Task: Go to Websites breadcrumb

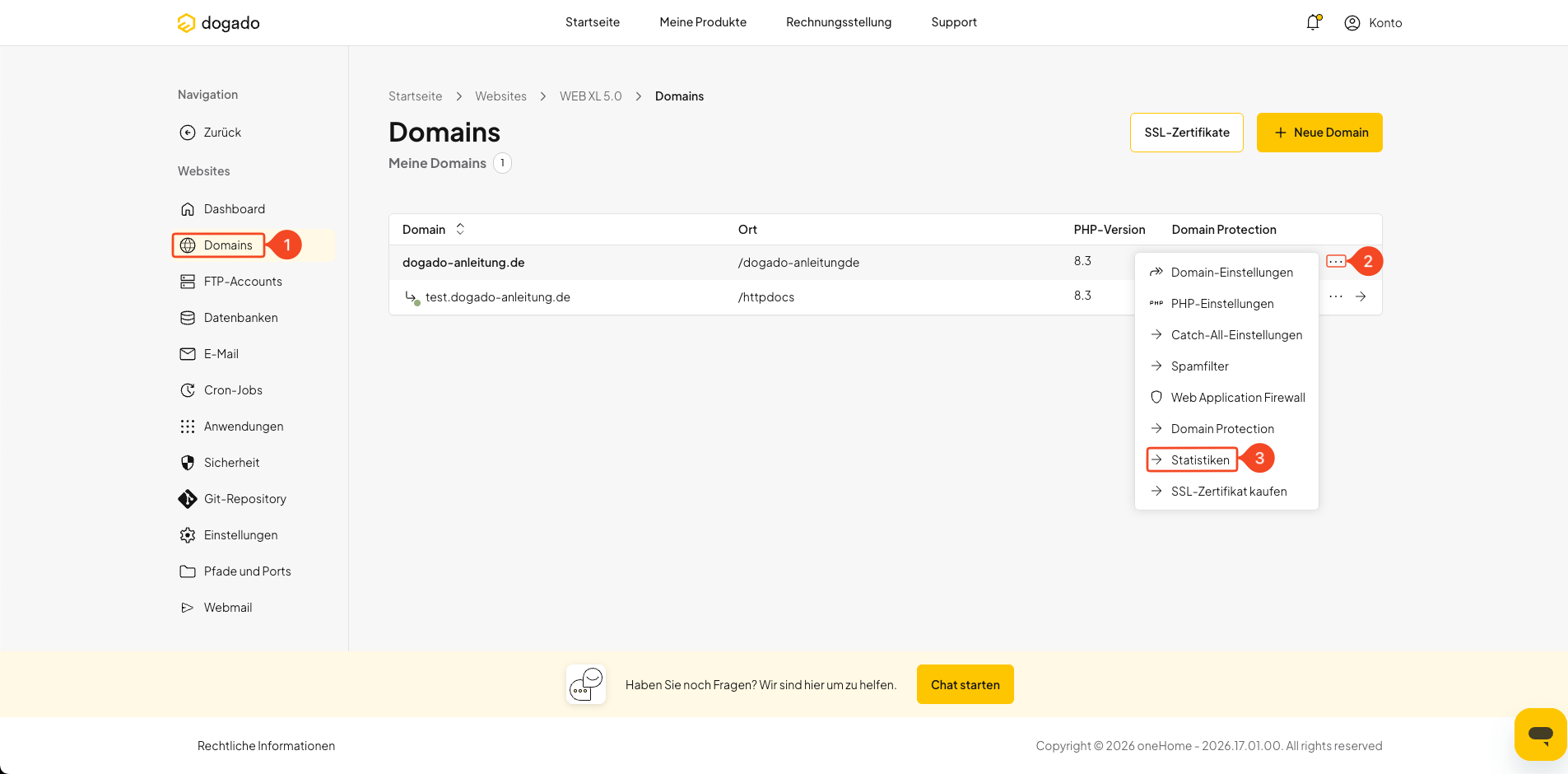Action: [500, 96]
